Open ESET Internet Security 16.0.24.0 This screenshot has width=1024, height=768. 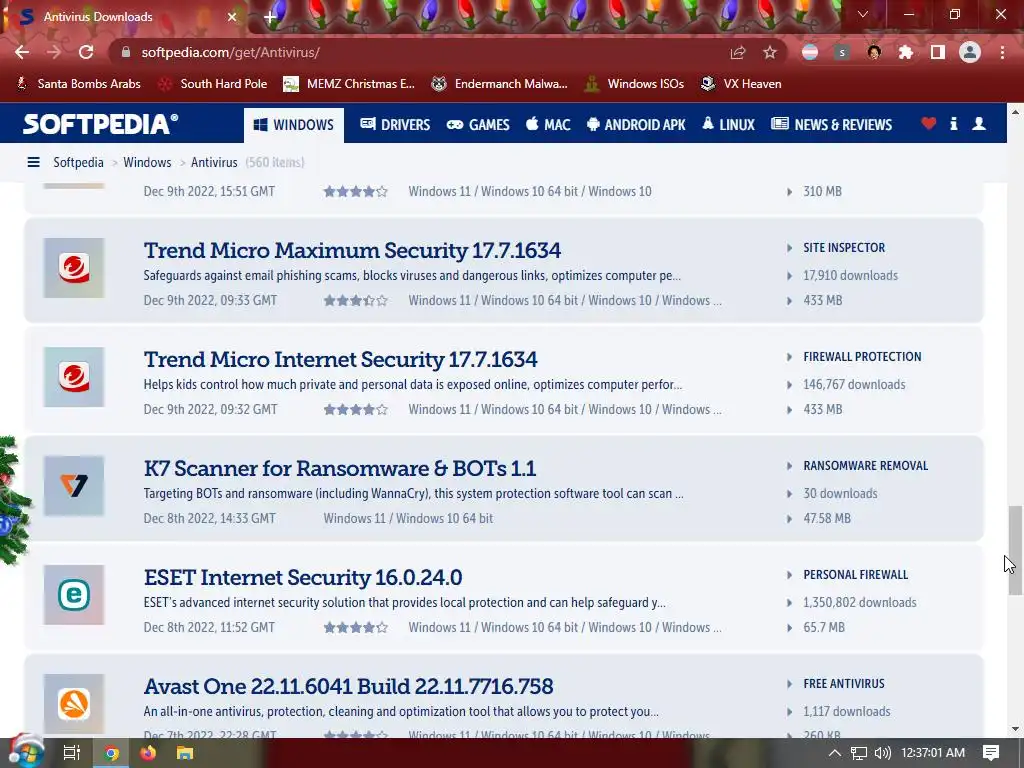(303, 577)
